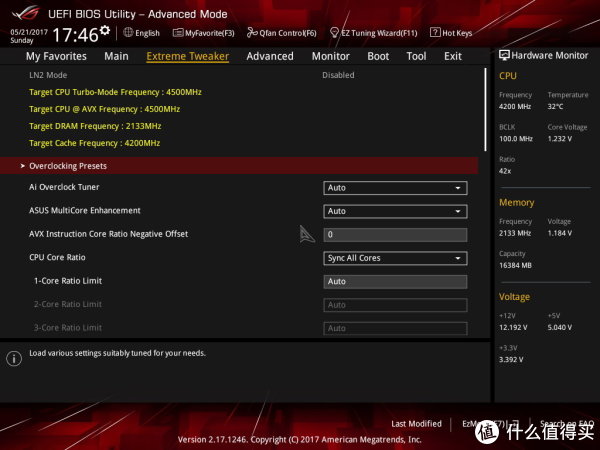The image size is (600, 450).
Task: Click Last Modified link
Action: [x=416, y=424]
